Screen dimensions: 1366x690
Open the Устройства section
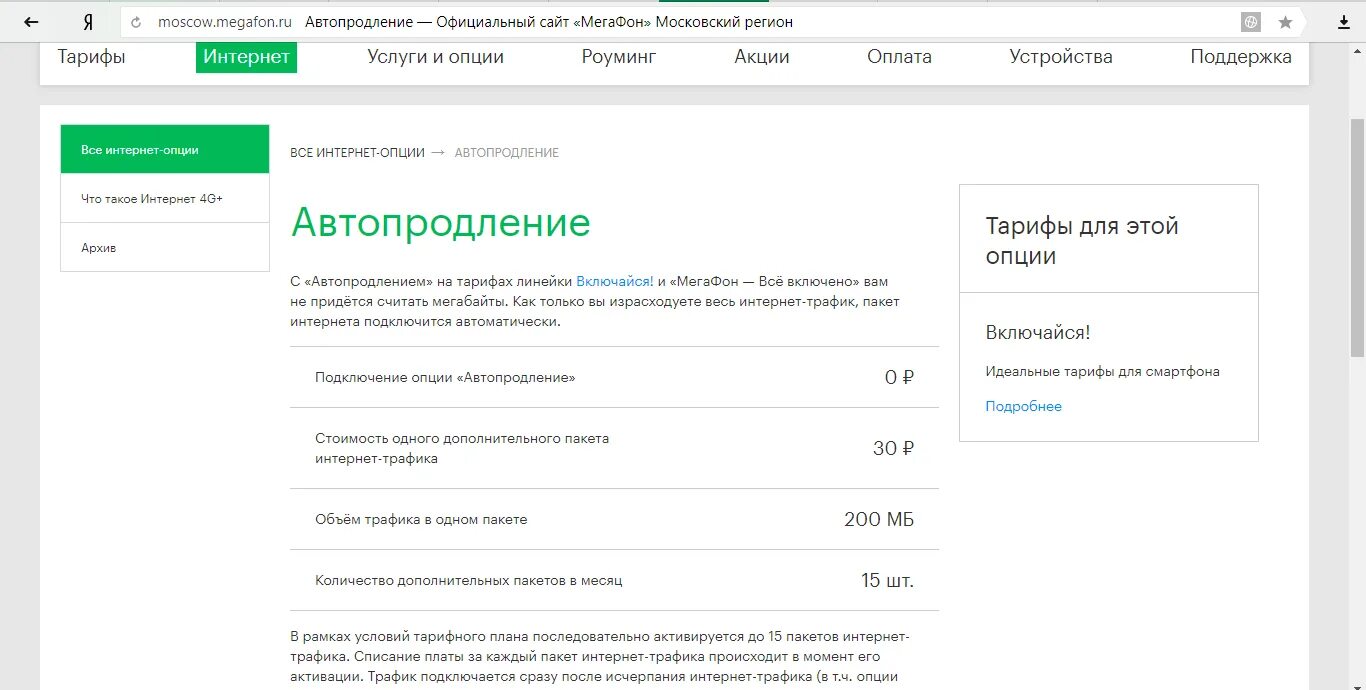click(1061, 57)
